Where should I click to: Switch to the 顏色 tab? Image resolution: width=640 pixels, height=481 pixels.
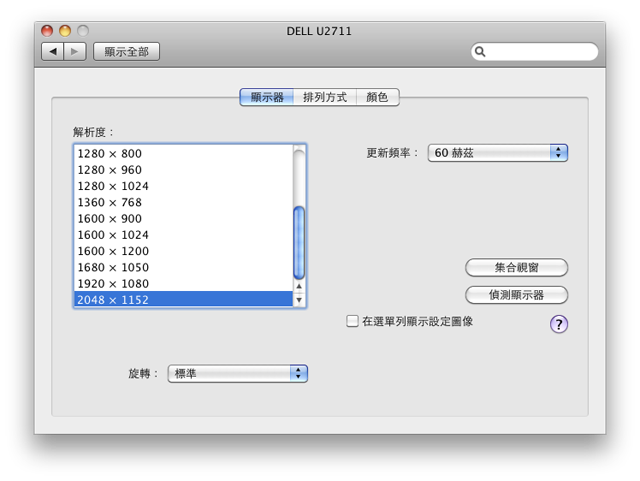point(378,97)
